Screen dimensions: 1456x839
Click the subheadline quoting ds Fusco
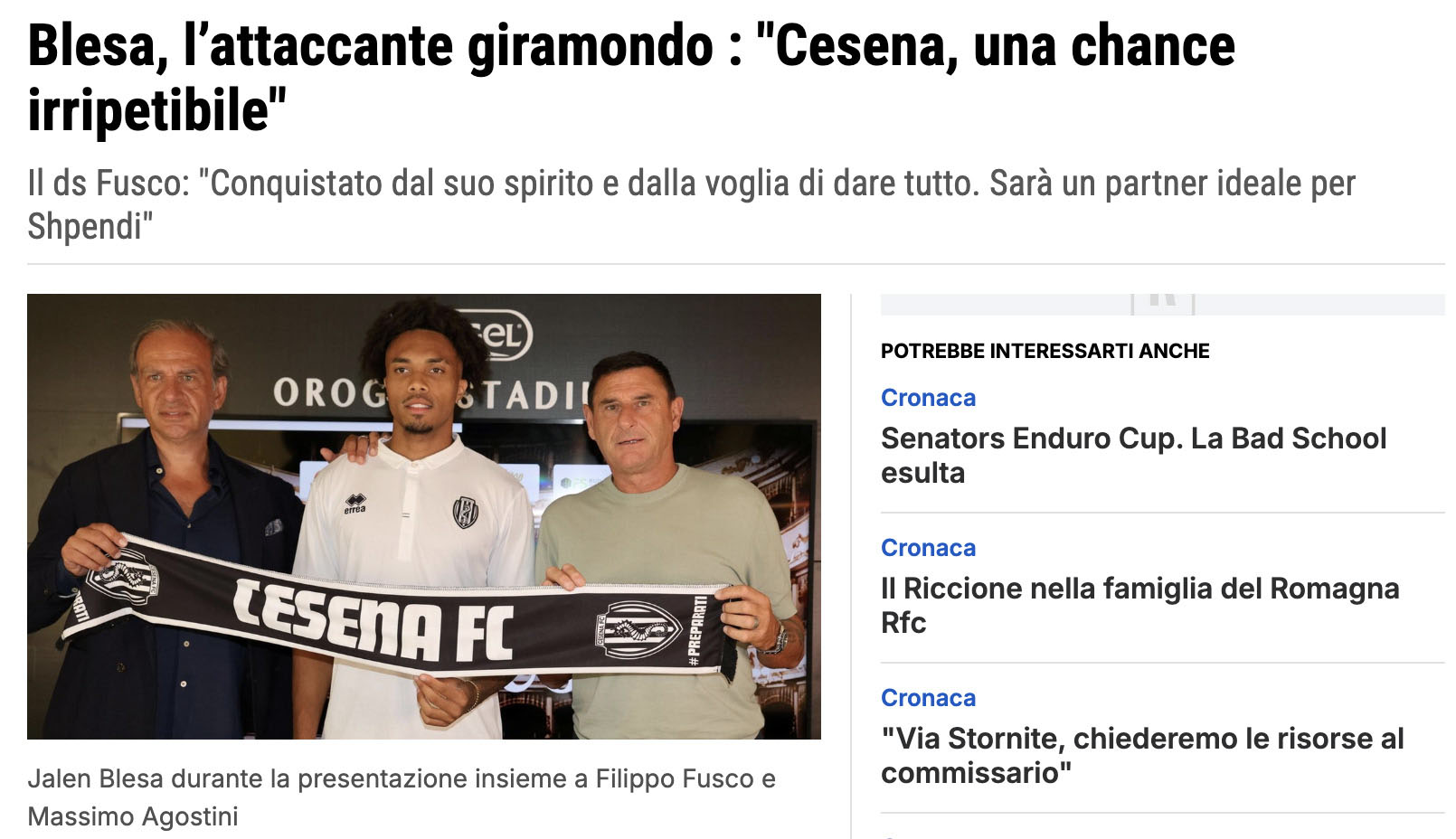(691, 204)
